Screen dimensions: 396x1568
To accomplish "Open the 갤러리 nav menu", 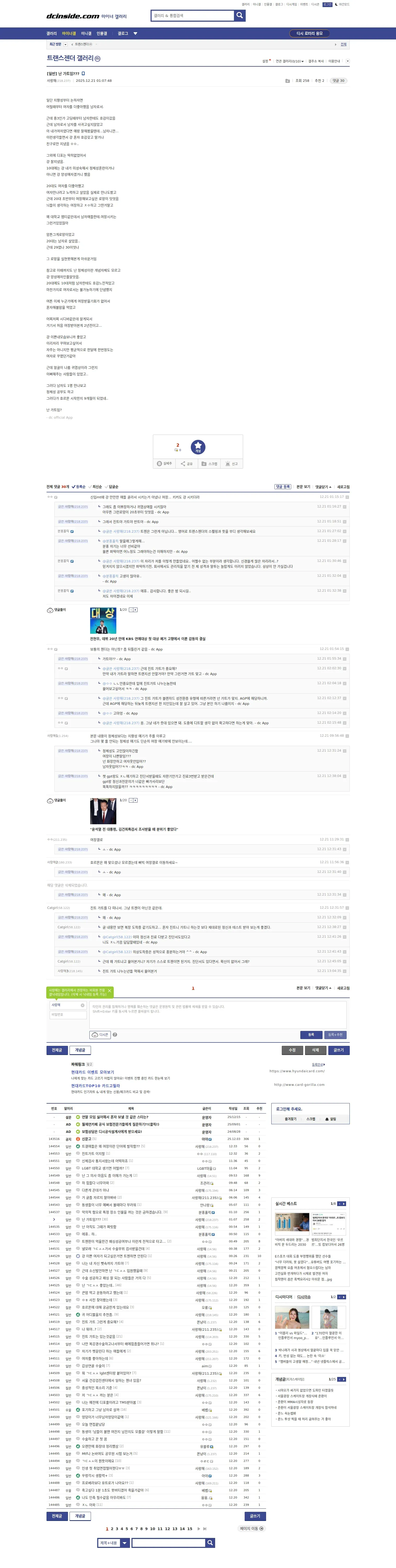I will click(x=51, y=33).
